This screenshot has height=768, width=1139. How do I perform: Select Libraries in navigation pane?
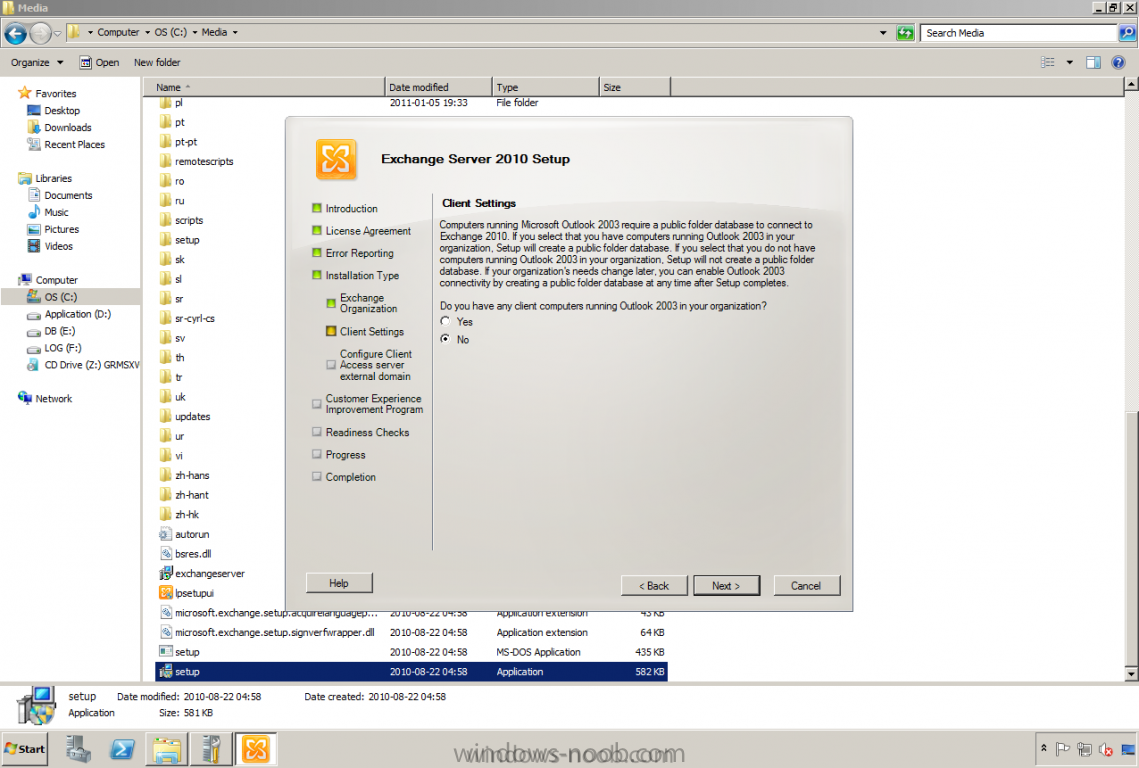[x=53, y=178]
